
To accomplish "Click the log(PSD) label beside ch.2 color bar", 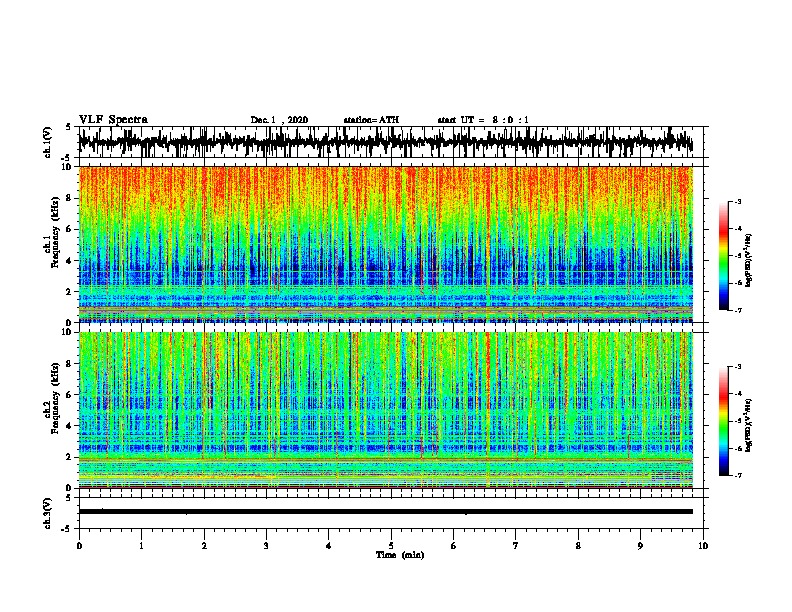I will point(749,425).
